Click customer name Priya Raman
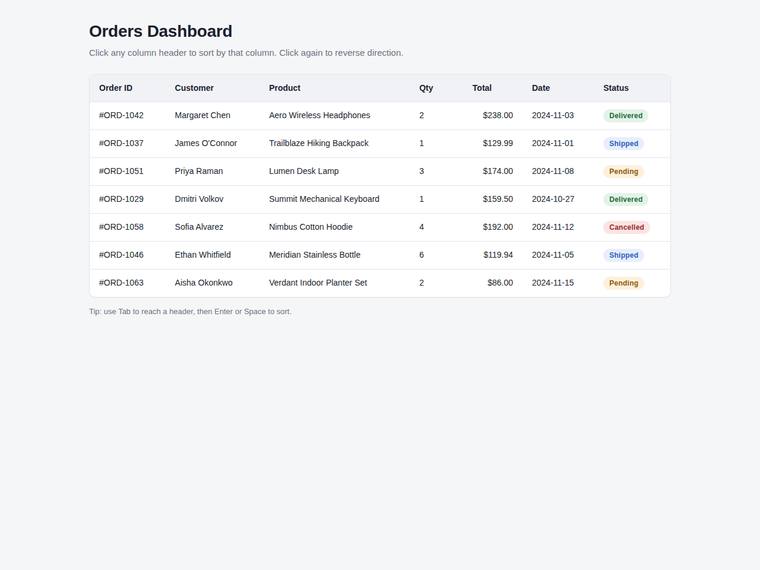The height and width of the screenshot is (570, 760). [x=199, y=171]
